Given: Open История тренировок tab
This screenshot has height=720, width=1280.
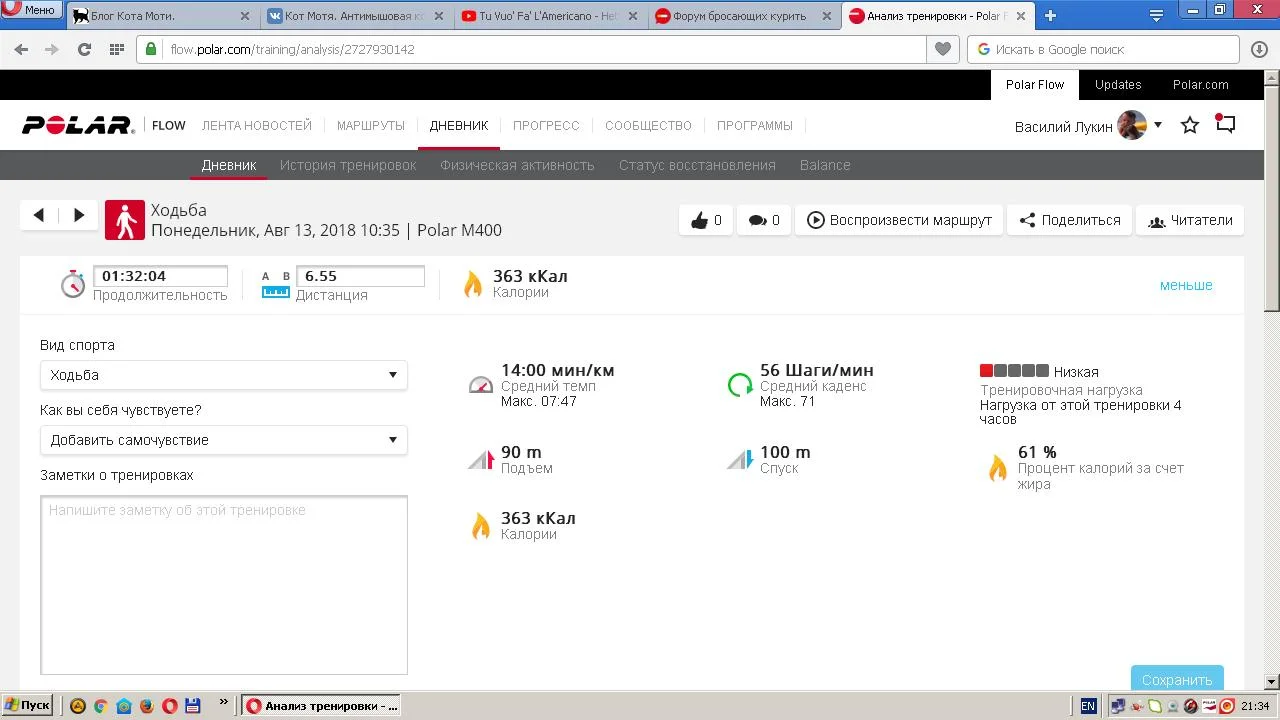Looking at the screenshot, I should (x=348, y=165).
